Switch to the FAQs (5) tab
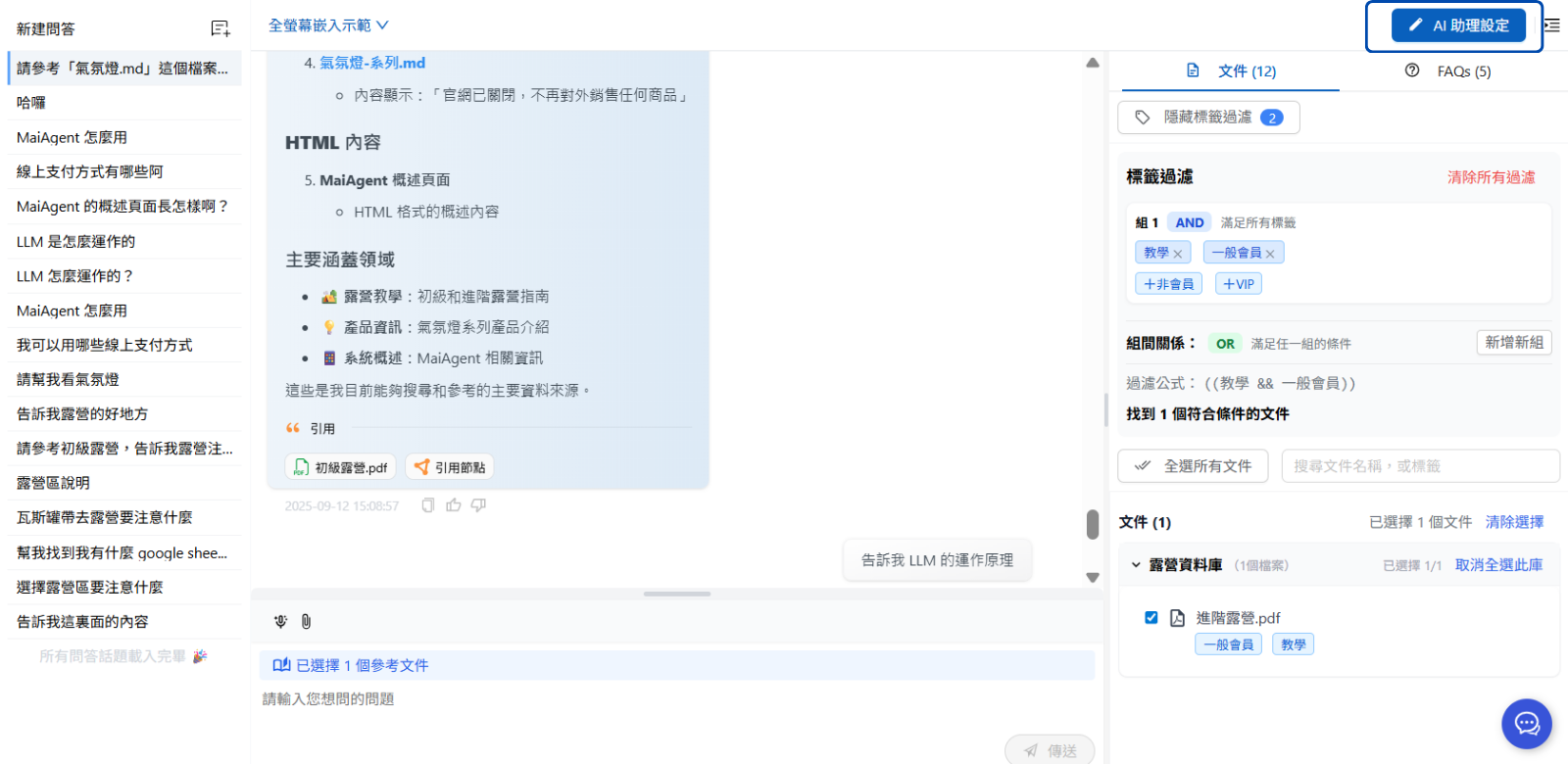Viewport: 1568px width, 764px height. 1448,72
